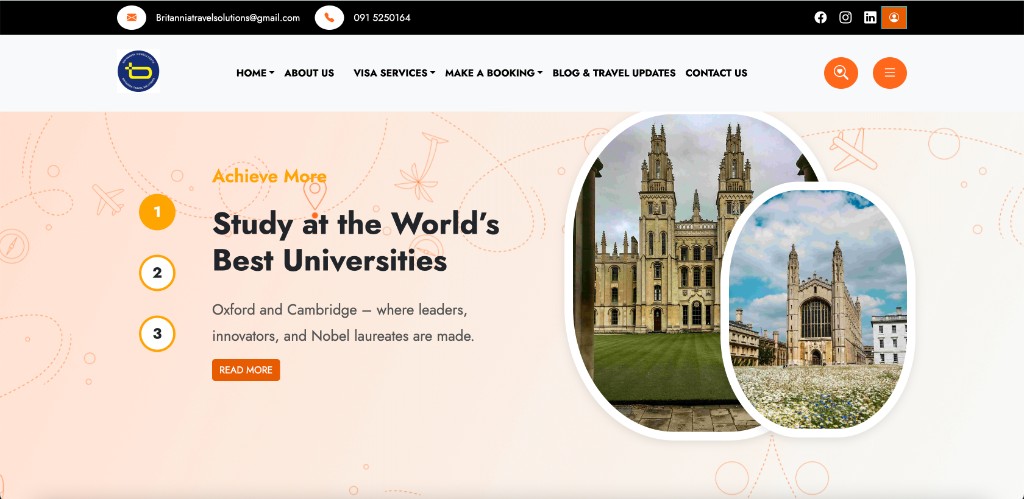Open the LinkedIn profile icon
The image size is (1024, 499).
870,18
